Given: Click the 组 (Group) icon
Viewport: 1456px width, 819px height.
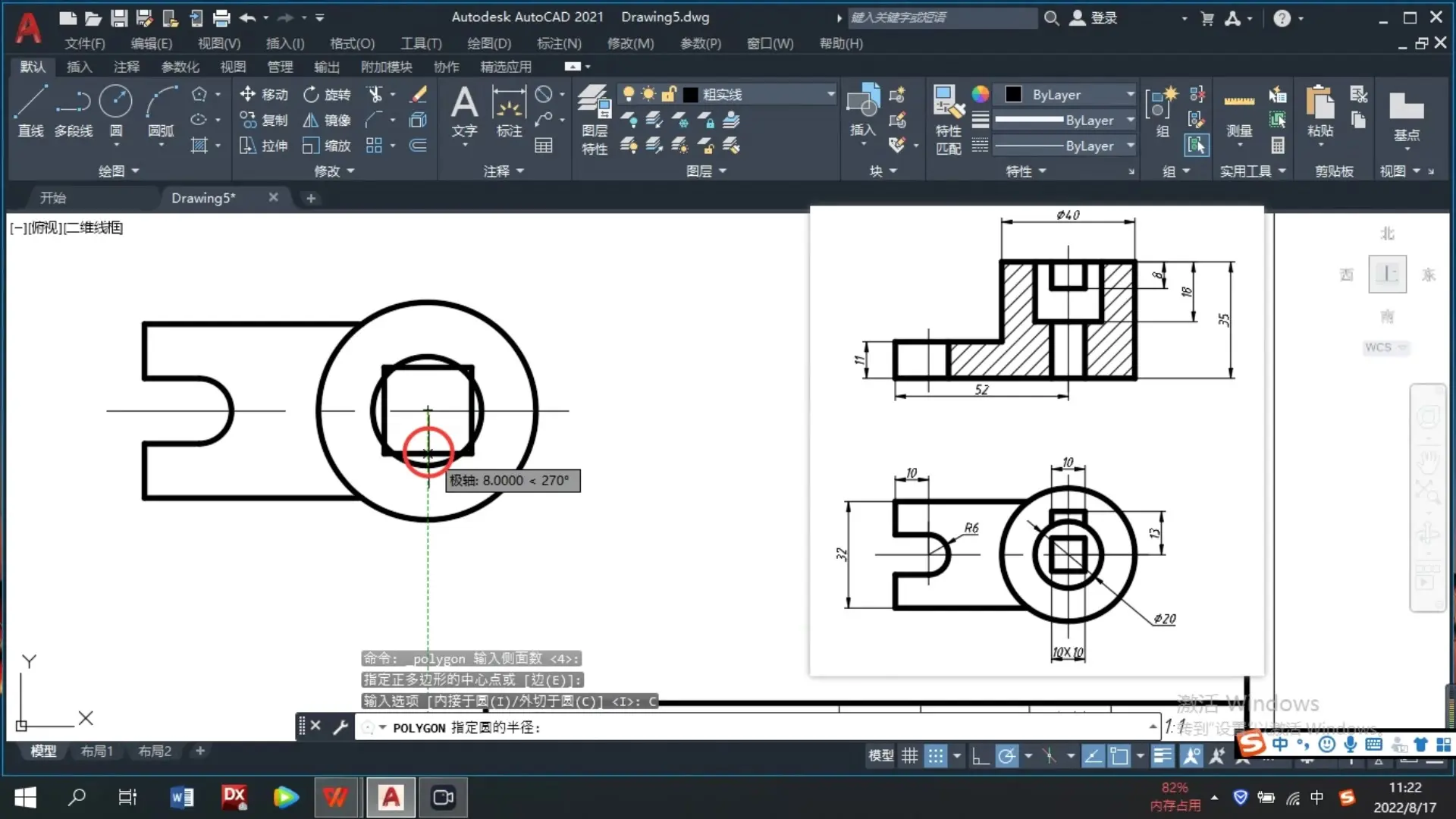Looking at the screenshot, I should coord(1163,111).
